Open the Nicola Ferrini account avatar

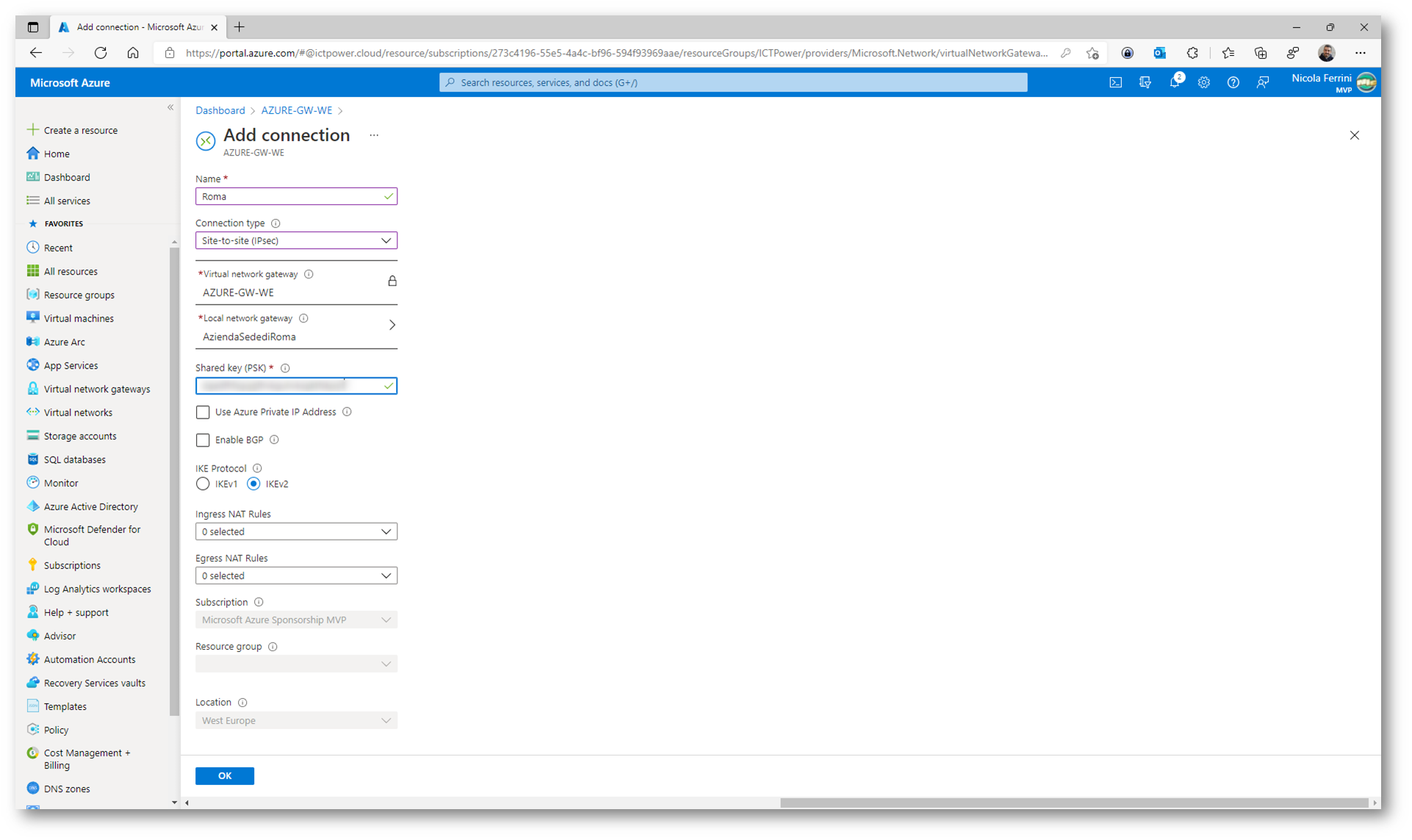point(1366,82)
